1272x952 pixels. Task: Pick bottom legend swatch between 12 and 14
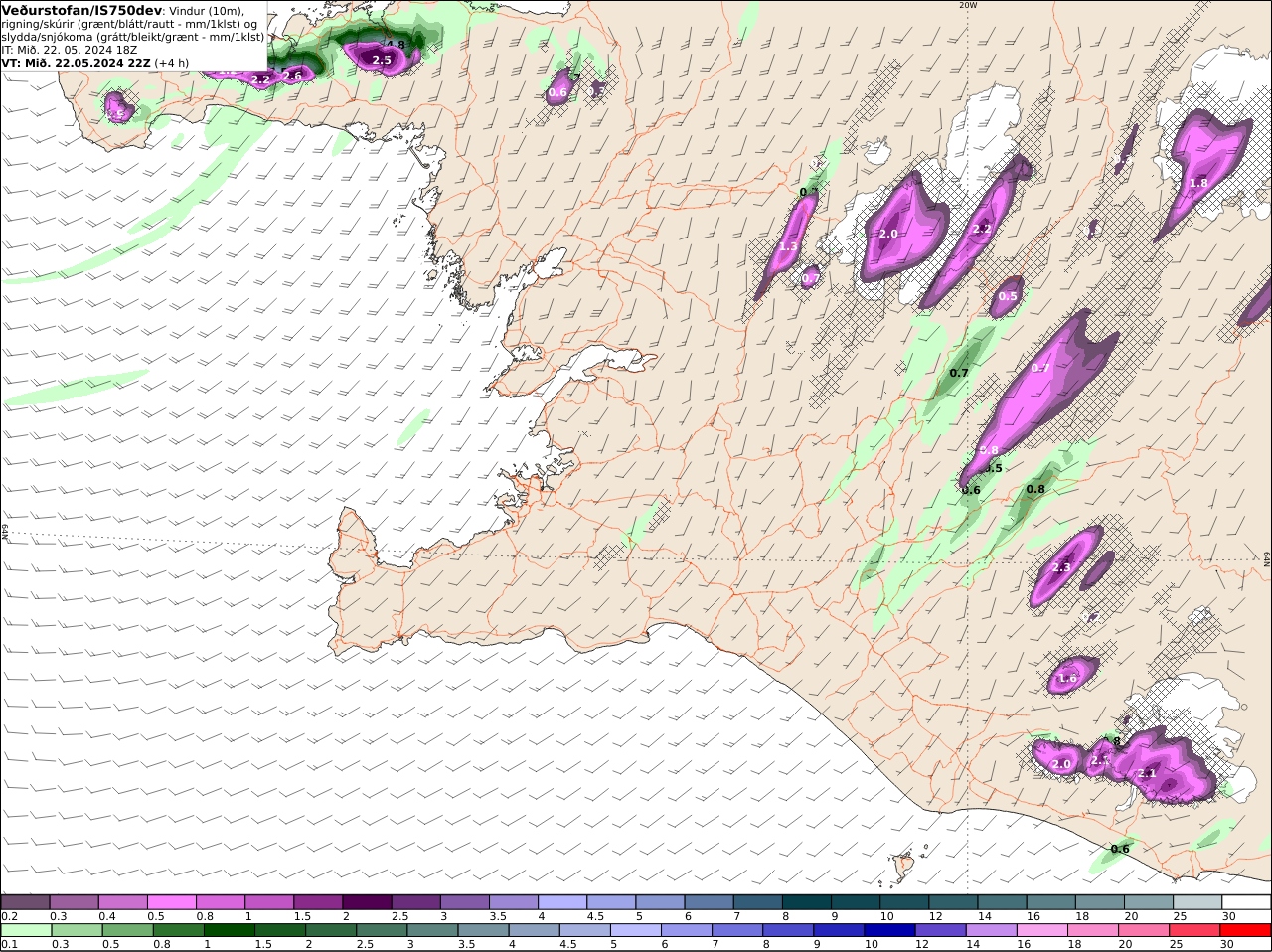pyautogui.click(x=941, y=930)
